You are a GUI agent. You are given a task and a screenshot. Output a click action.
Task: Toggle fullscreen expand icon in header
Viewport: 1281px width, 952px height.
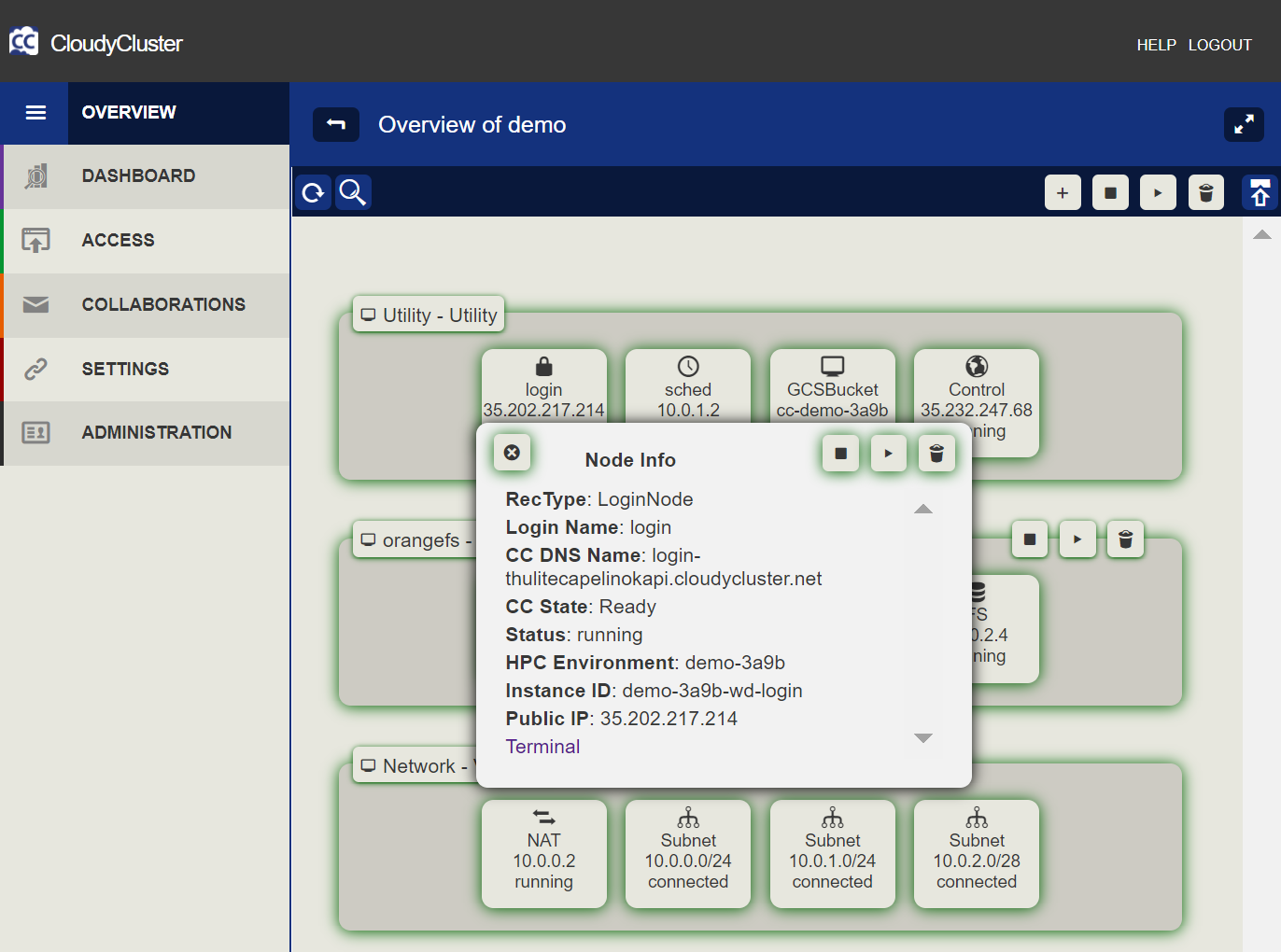(x=1244, y=124)
